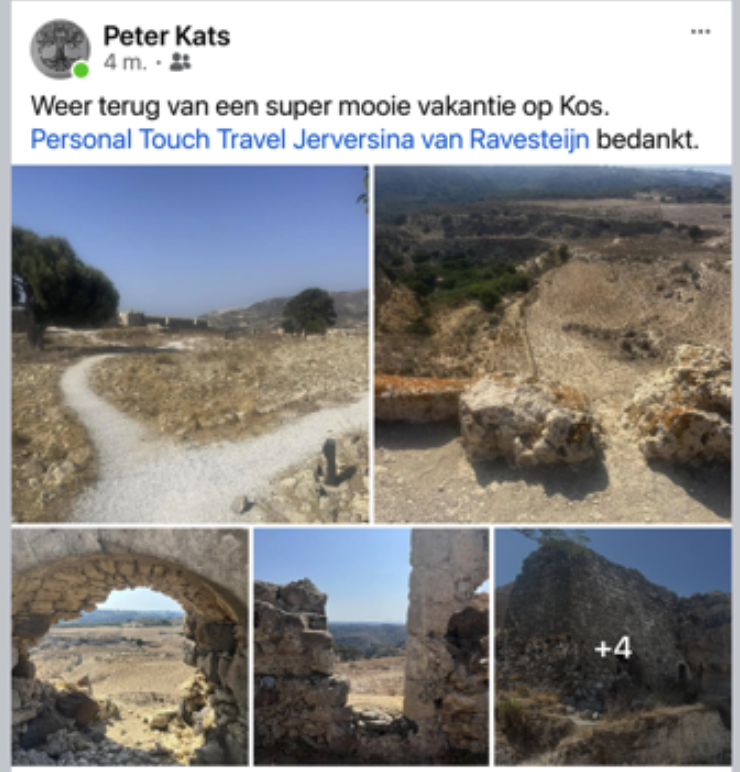Open the photo with lichen-covered boulders
The image size is (740, 772).
pyautogui.click(x=553, y=344)
